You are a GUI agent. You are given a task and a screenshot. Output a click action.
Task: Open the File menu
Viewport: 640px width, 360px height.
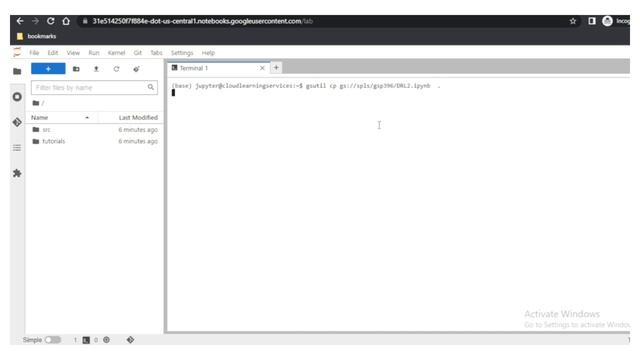[x=34, y=53]
